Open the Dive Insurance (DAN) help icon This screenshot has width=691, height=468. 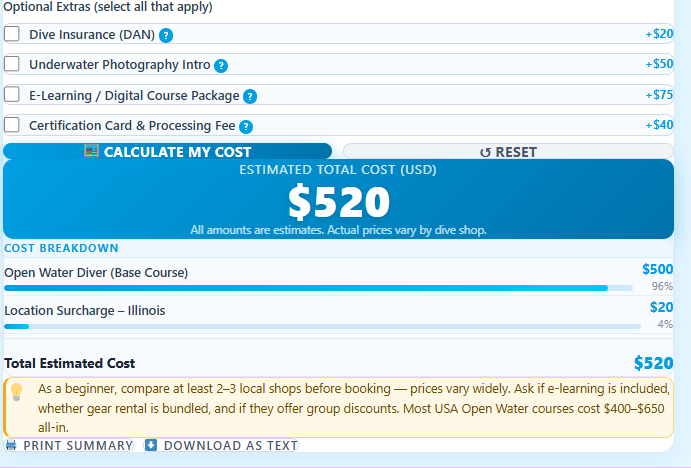point(166,35)
